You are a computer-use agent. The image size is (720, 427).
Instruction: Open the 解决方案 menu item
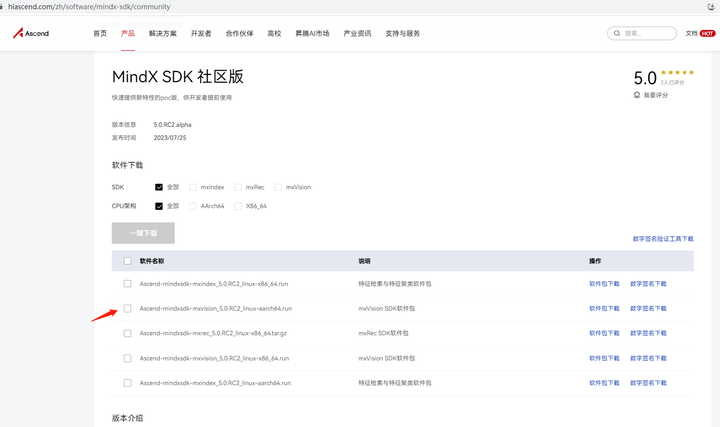[163, 33]
